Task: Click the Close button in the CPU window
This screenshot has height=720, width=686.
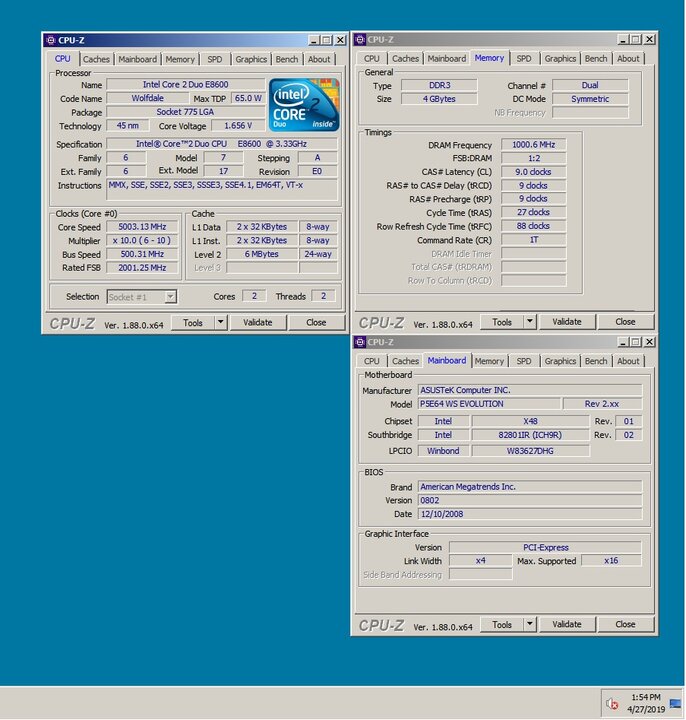Action: pyautogui.click(x=316, y=322)
